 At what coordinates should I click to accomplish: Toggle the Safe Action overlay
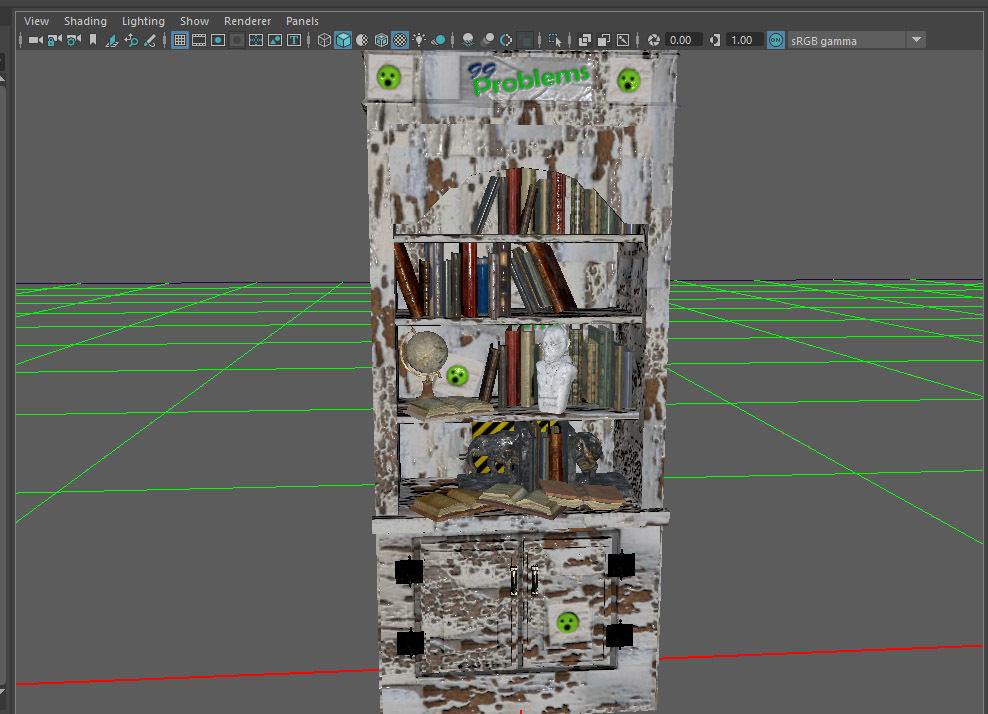coord(275,40)
